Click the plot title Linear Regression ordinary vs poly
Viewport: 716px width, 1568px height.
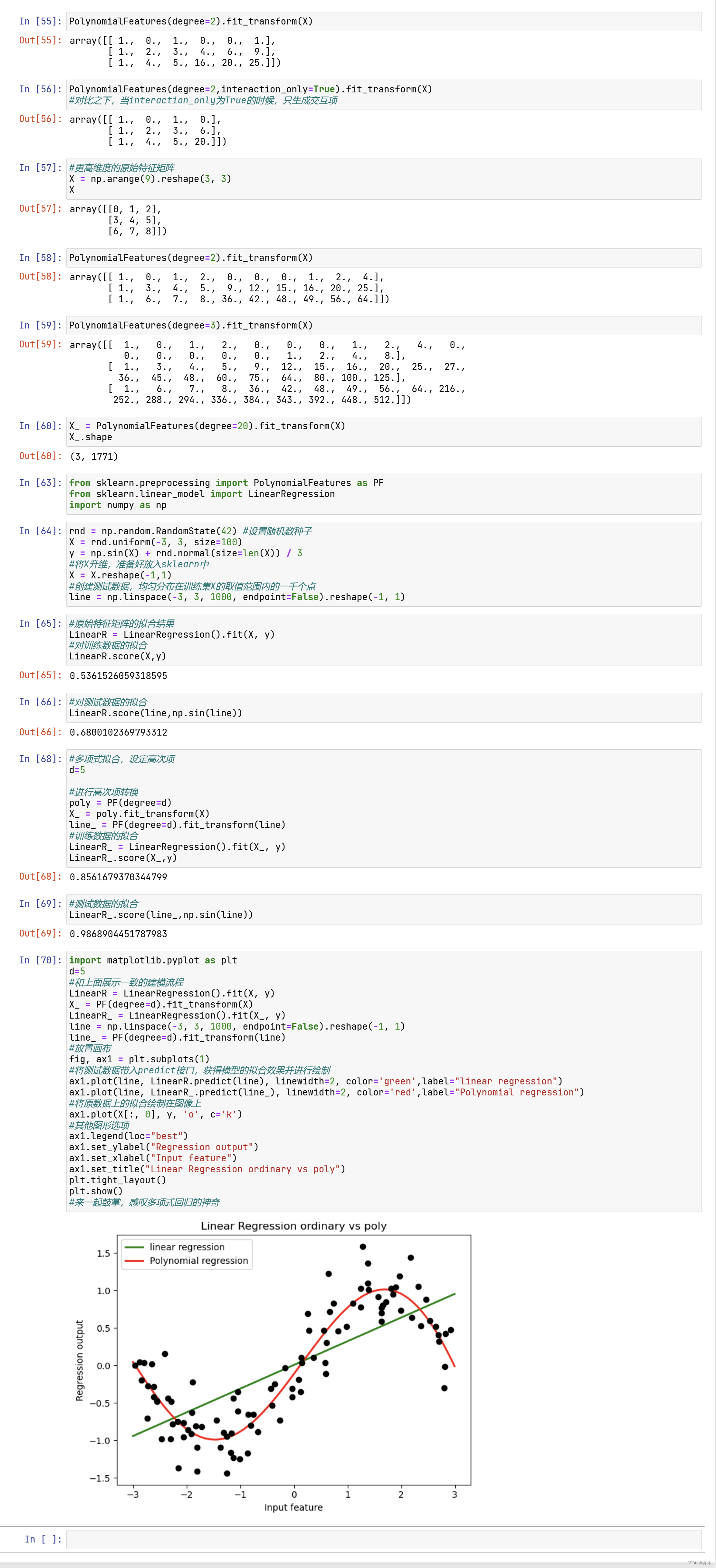293,1226
